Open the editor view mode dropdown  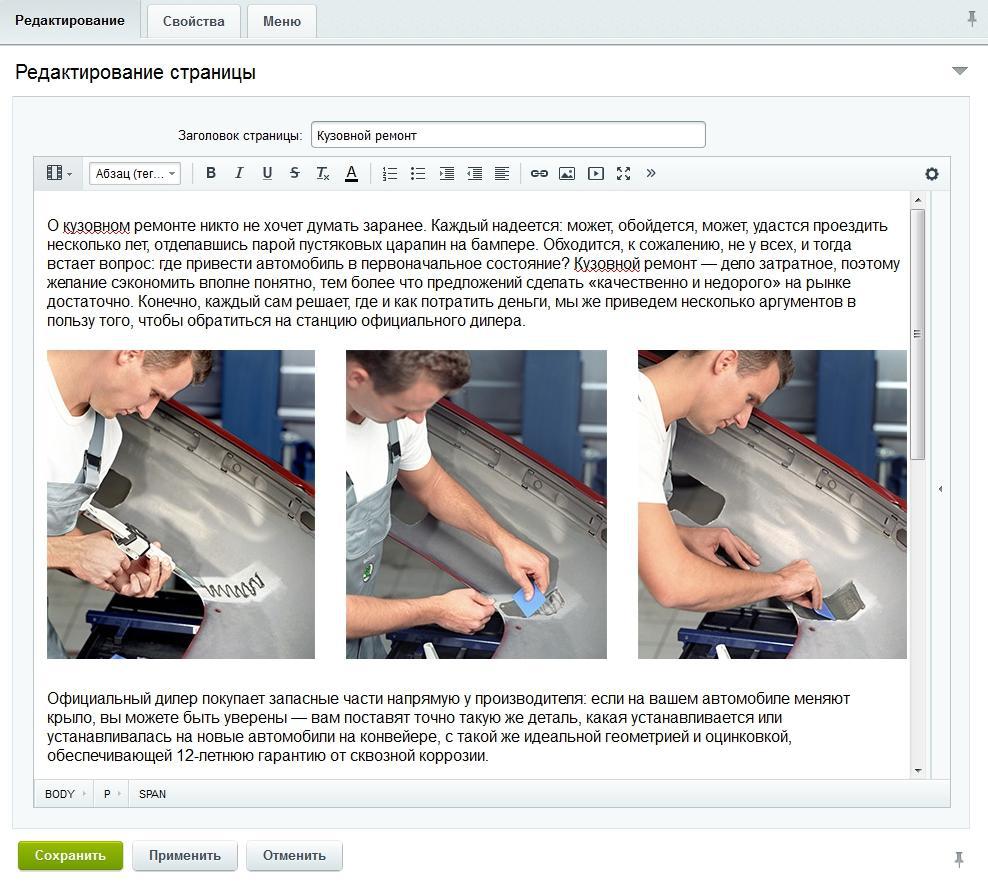coord(59,173)
